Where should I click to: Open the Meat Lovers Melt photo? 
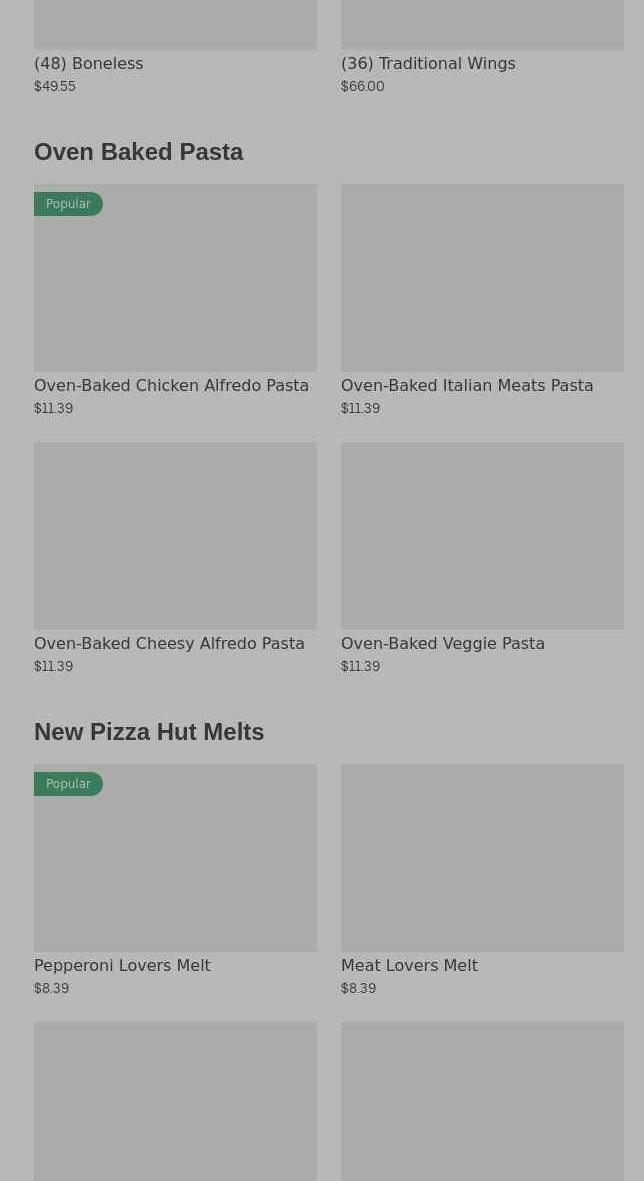pyautogui.click(x=482, y=857)
